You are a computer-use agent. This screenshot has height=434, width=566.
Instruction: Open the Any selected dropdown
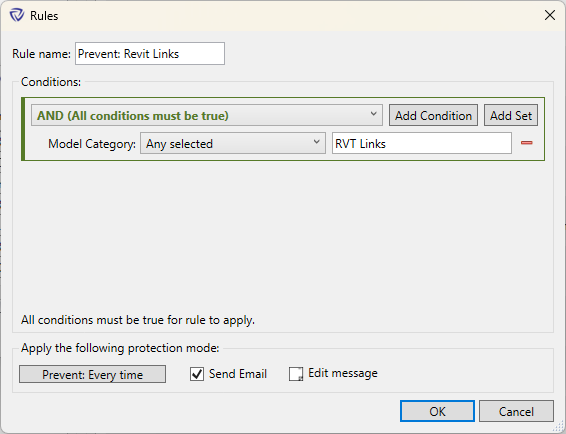[233, 143]
